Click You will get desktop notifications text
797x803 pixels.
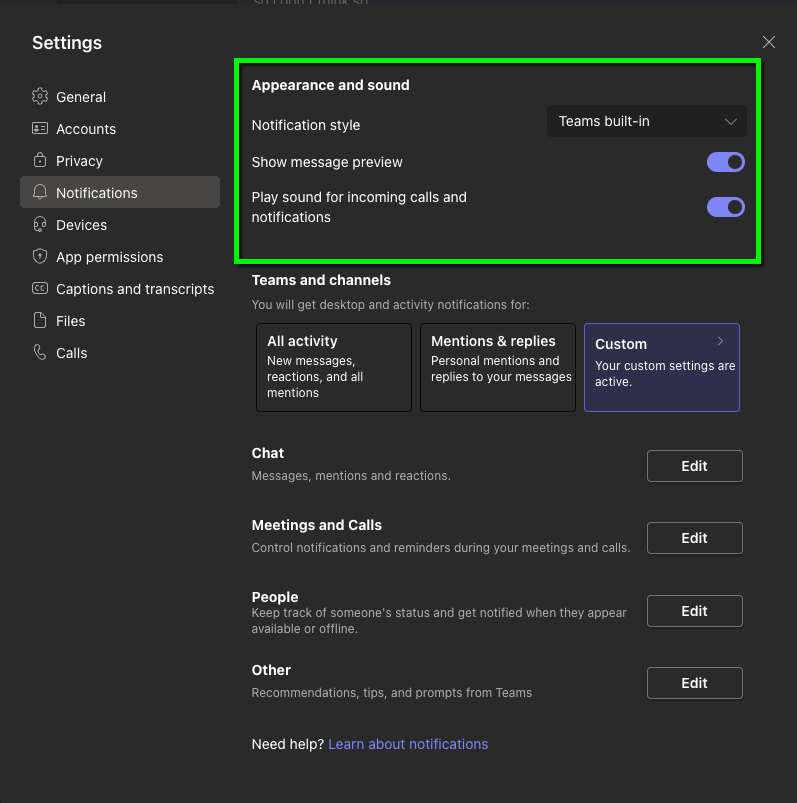390,305
